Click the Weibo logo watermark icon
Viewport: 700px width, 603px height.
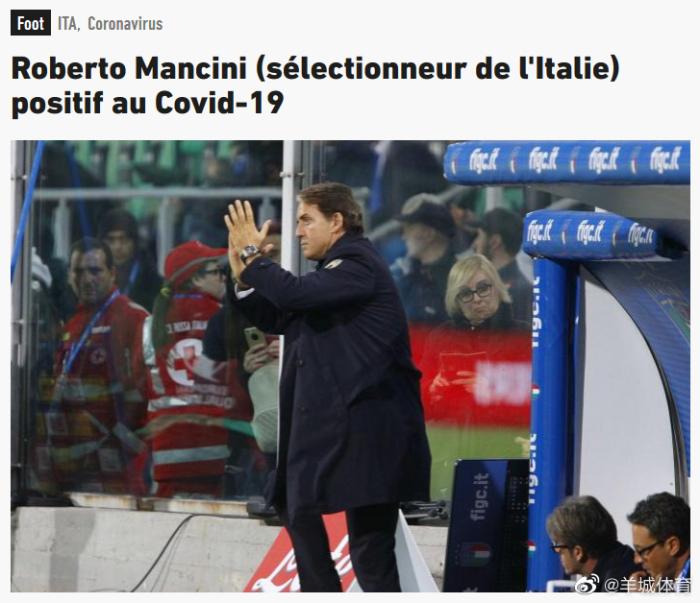click(x=587, y=583)
